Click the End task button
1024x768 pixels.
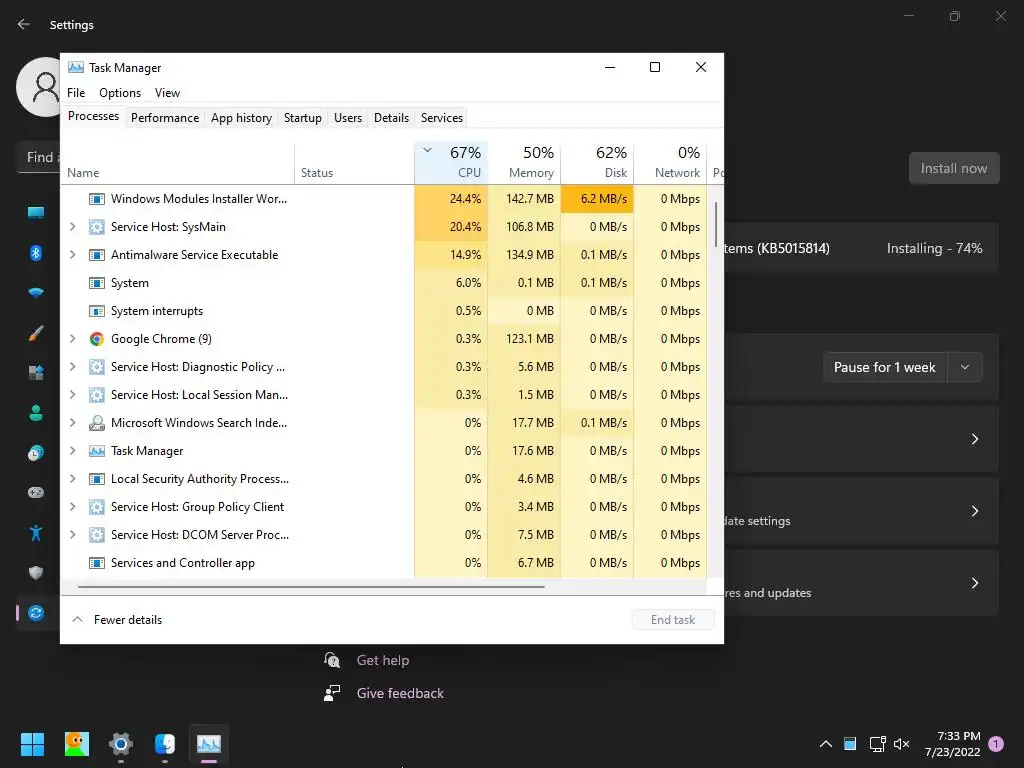[x=673, y=620]
